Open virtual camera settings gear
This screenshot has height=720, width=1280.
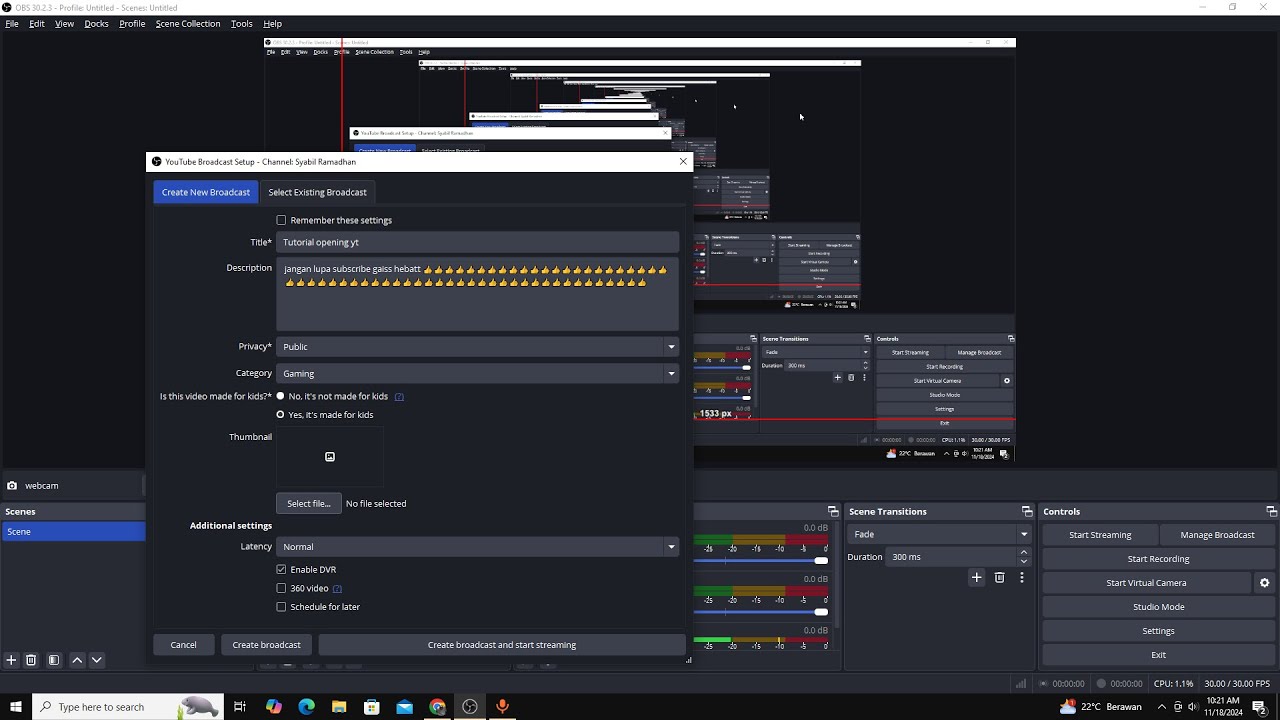point(1264,583)
